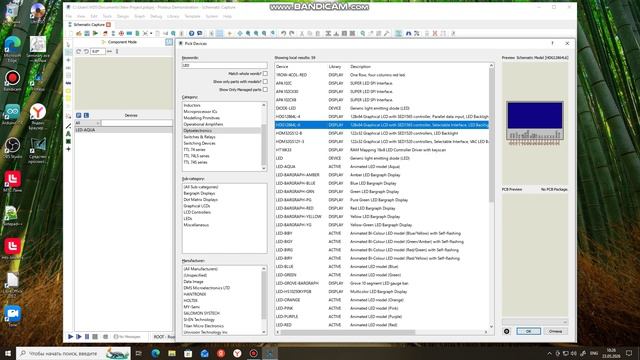Click the Windows Start button
This screenshot has height=360, width=640.
(x=8, y=353)
